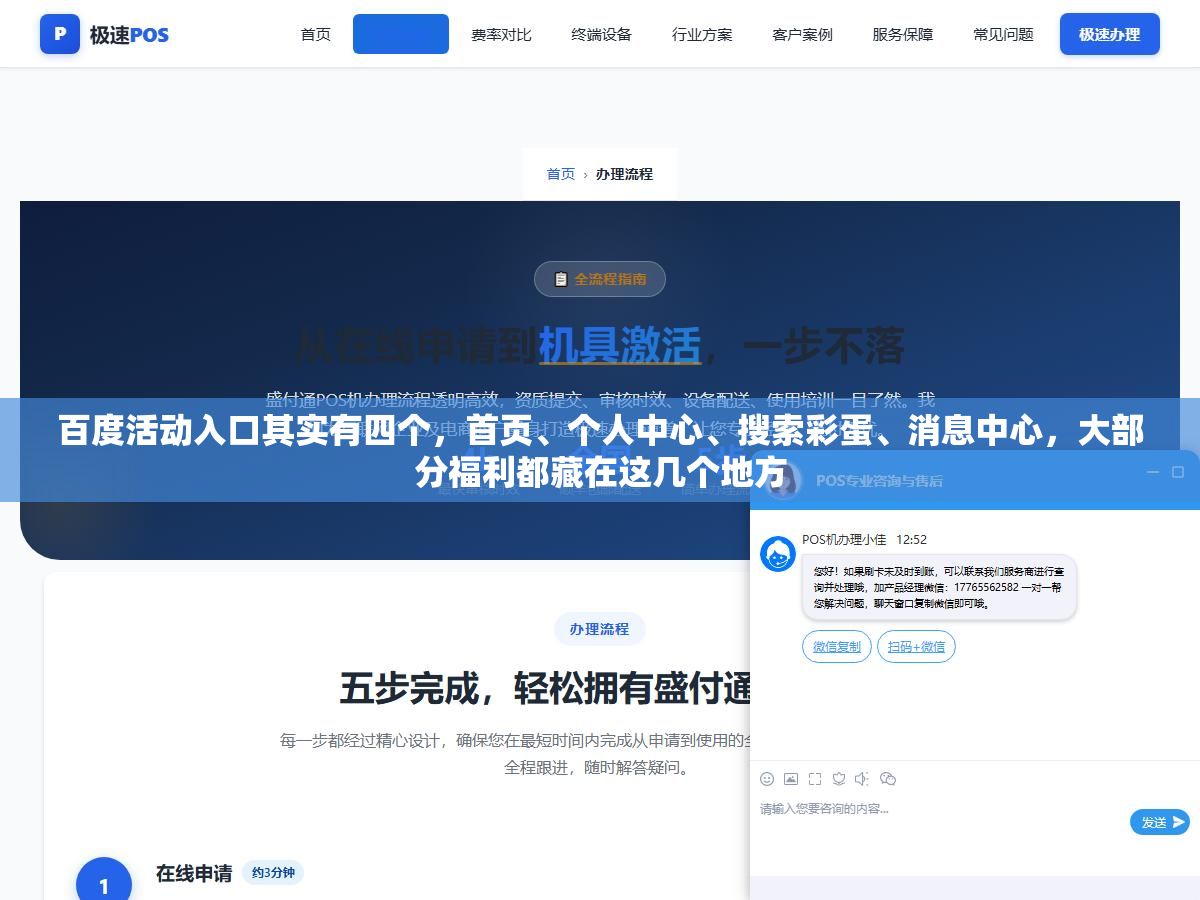Click the rating flower icon in chat
Image resolution: width=1200 pixels, height=900 pixels.
(839, 779)
